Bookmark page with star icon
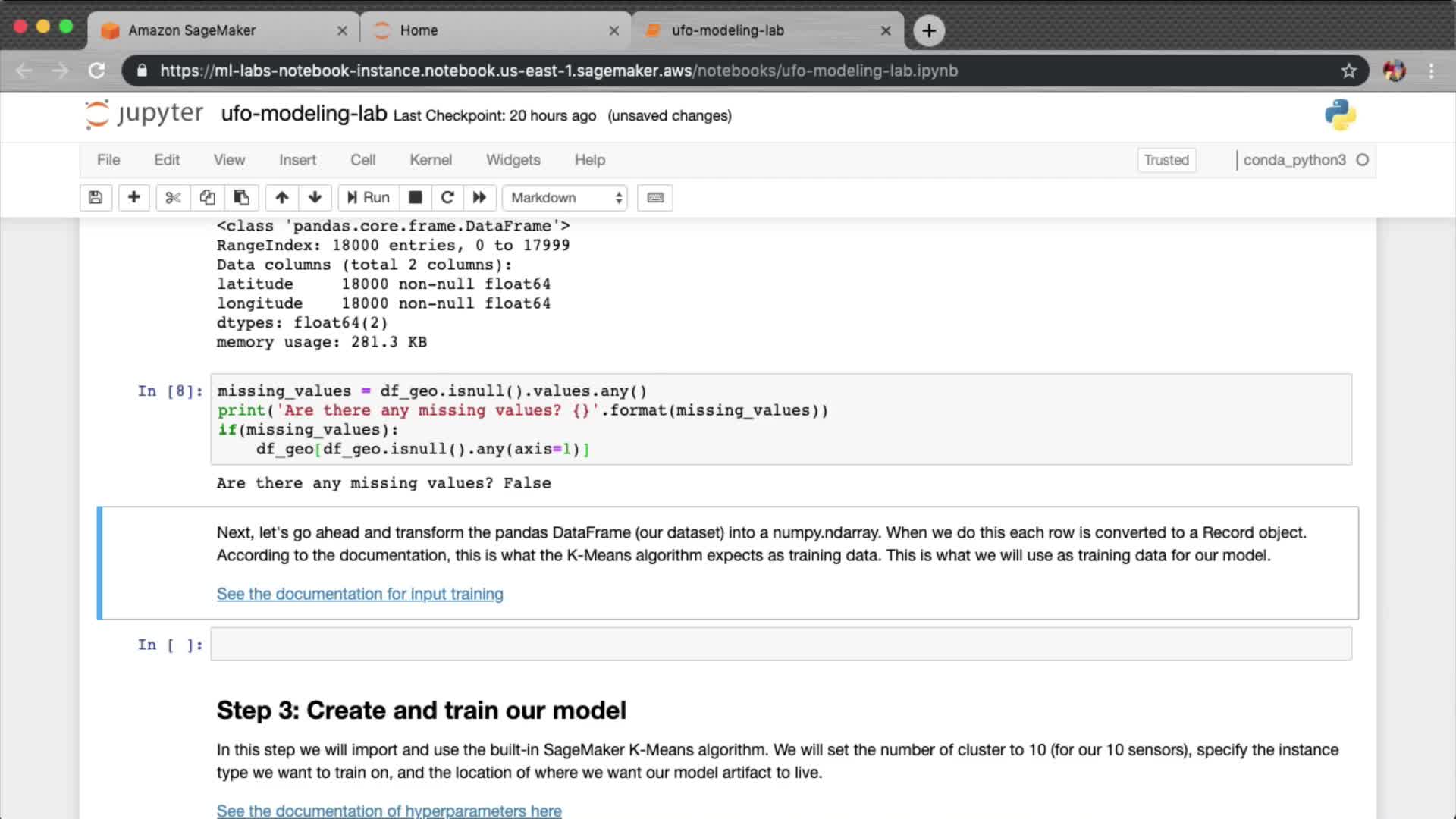The height and width of the screenshot is (819, 1456). pyautogui.click(x=1348, y=71)
